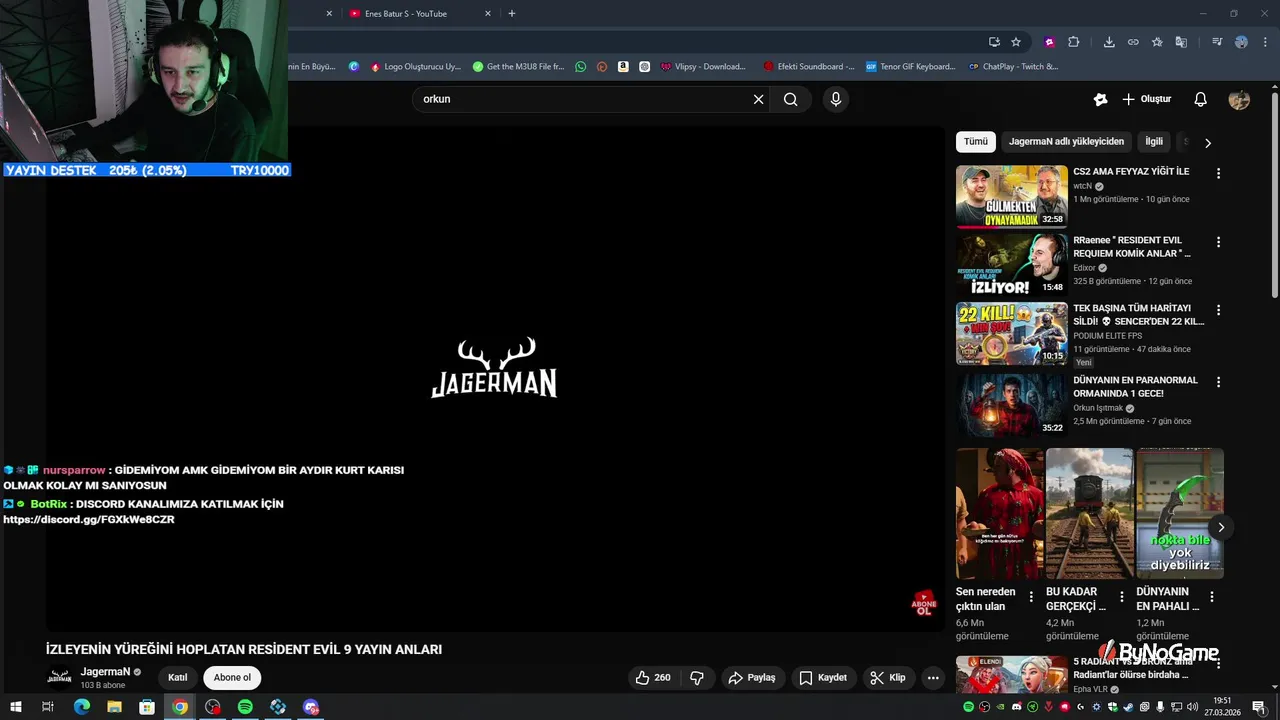Image resolution: width=1280 pixels, height=720 pixels.
Task: Click the page vertical scrollbar
Action: [x=1275, y=195]
